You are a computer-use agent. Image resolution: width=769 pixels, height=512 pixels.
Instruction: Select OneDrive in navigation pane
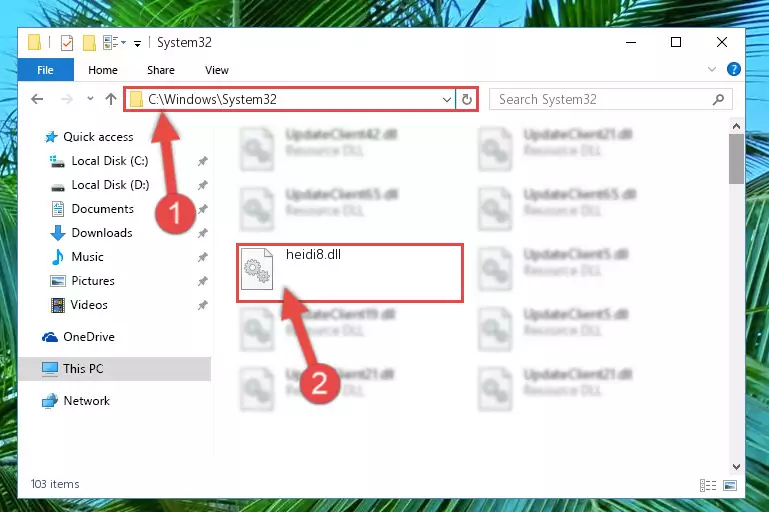(x=89, y=337)
